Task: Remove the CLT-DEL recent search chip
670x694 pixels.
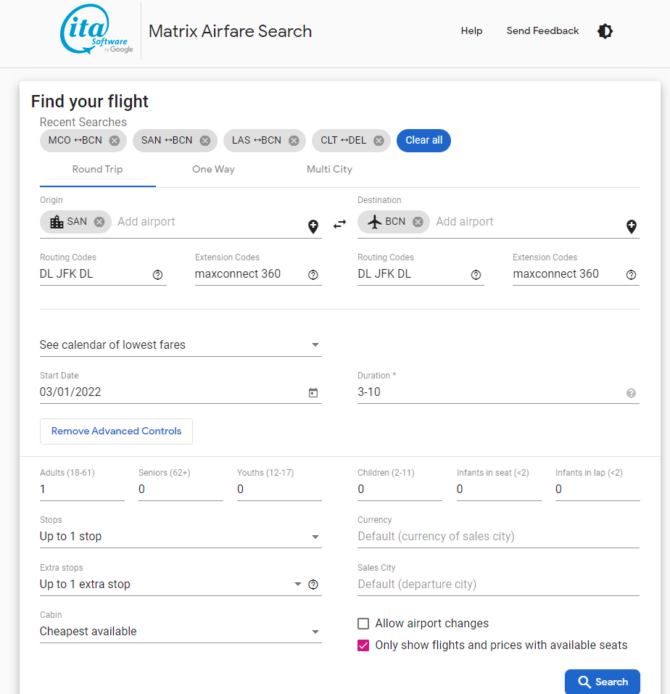Action: pyautogui.click(x=379, y=140)
